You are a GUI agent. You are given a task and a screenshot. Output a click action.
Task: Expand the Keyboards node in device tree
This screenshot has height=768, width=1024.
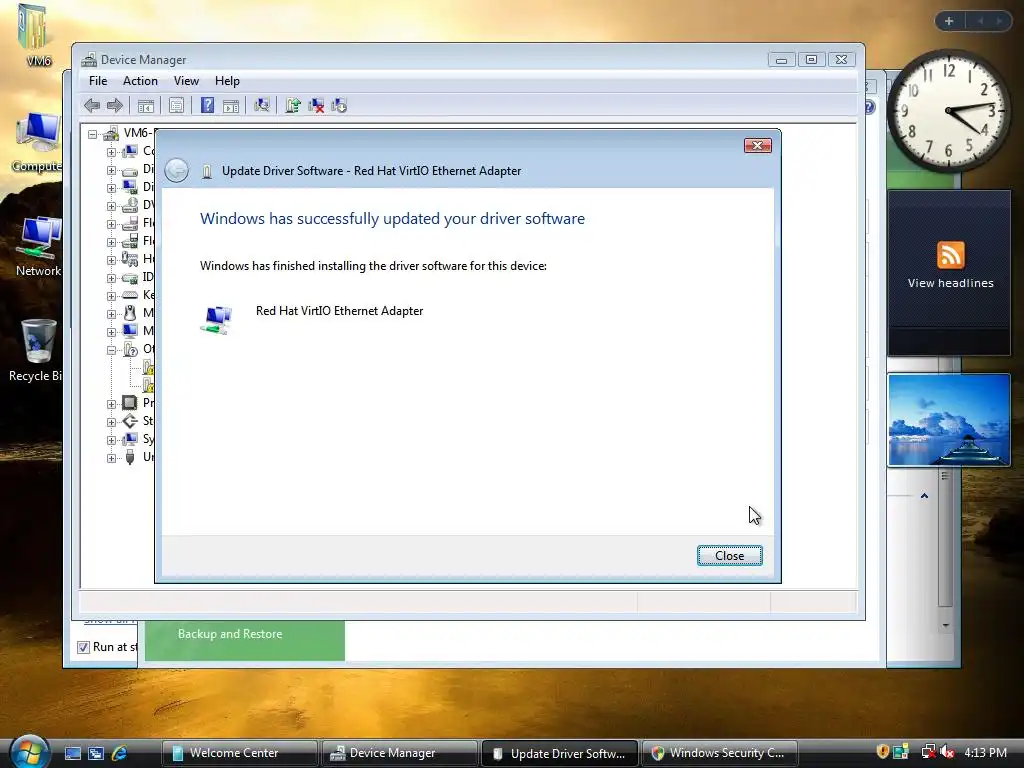111,296
